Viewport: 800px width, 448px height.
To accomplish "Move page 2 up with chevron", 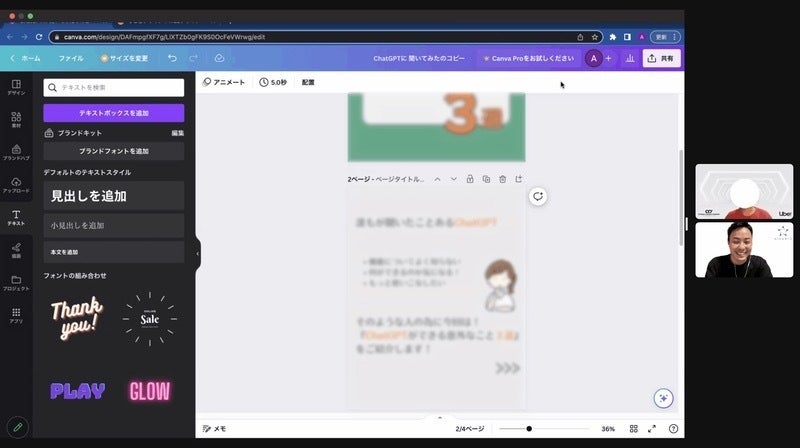I will point(437,179).
